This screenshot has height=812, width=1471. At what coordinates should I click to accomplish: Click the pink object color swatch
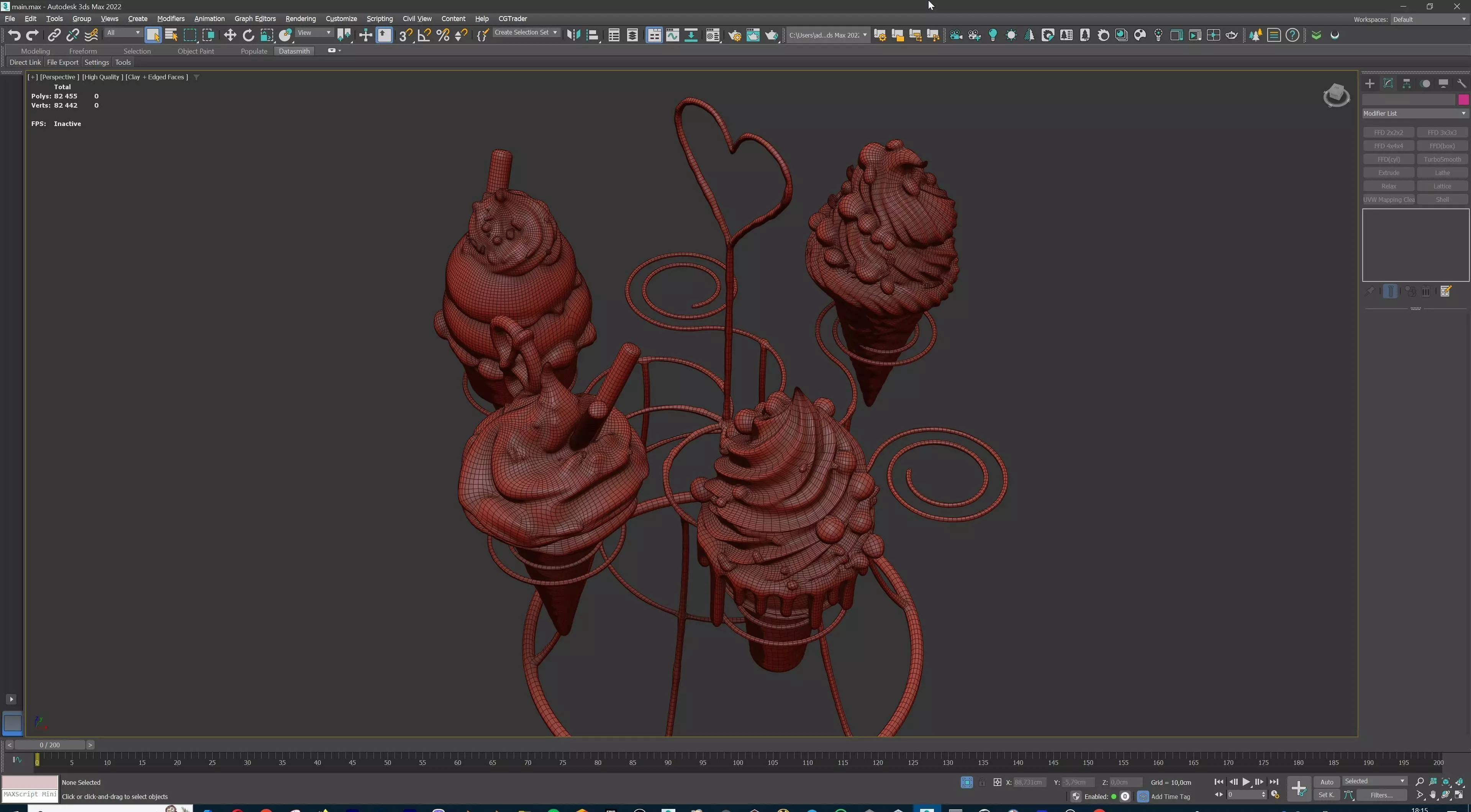pyautogui.click(x=1463, y=100)
